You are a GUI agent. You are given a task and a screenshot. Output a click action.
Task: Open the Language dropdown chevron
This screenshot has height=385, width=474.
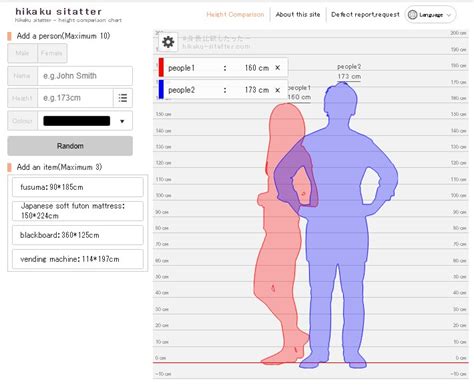coord(449,15)
